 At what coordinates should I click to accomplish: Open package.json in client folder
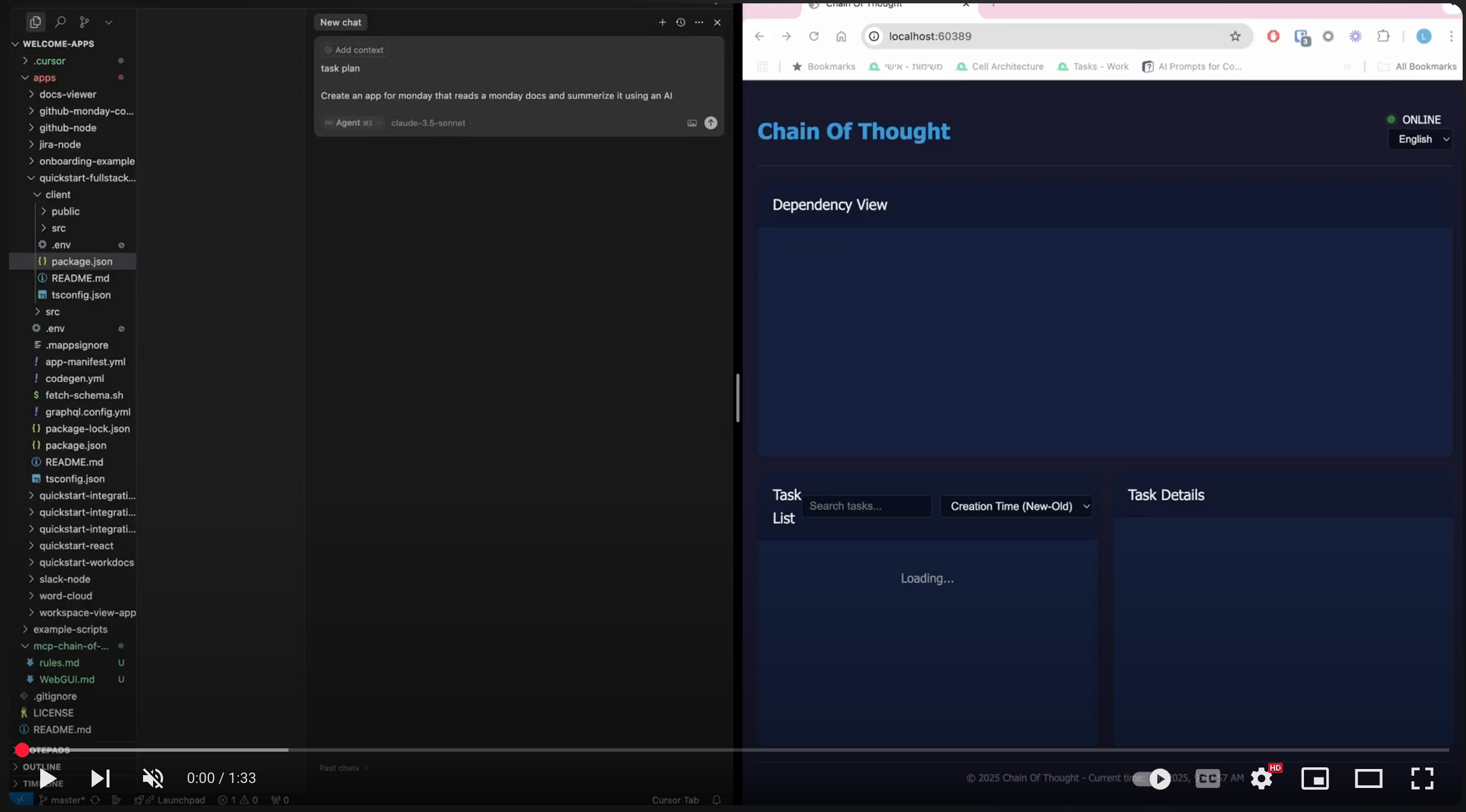click(x=82, y=261)
